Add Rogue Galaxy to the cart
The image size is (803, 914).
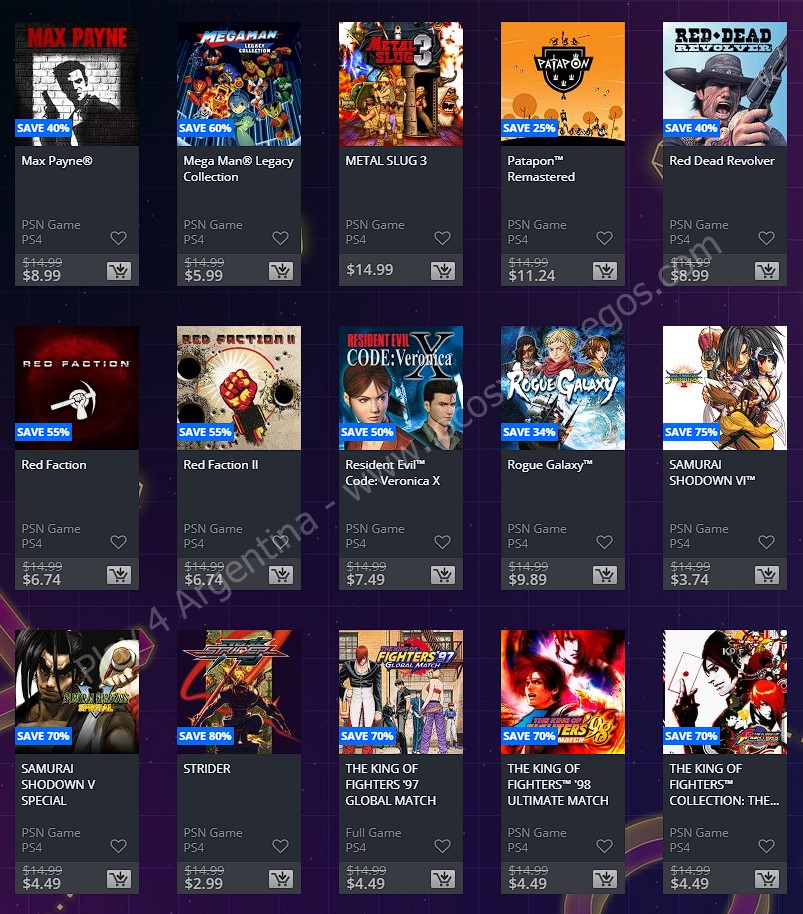(605, 575)
